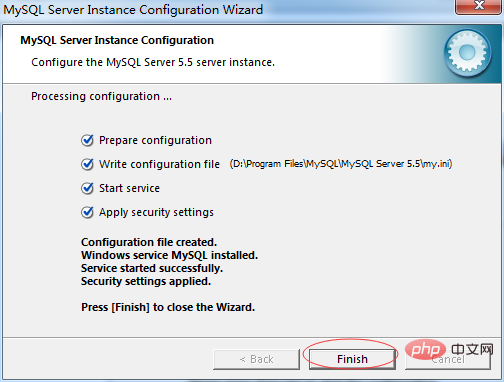504x382 pixels.
Task: Click the Write configuration file checkmark icon
Action: pyautogui.click(x=87, y=164)
